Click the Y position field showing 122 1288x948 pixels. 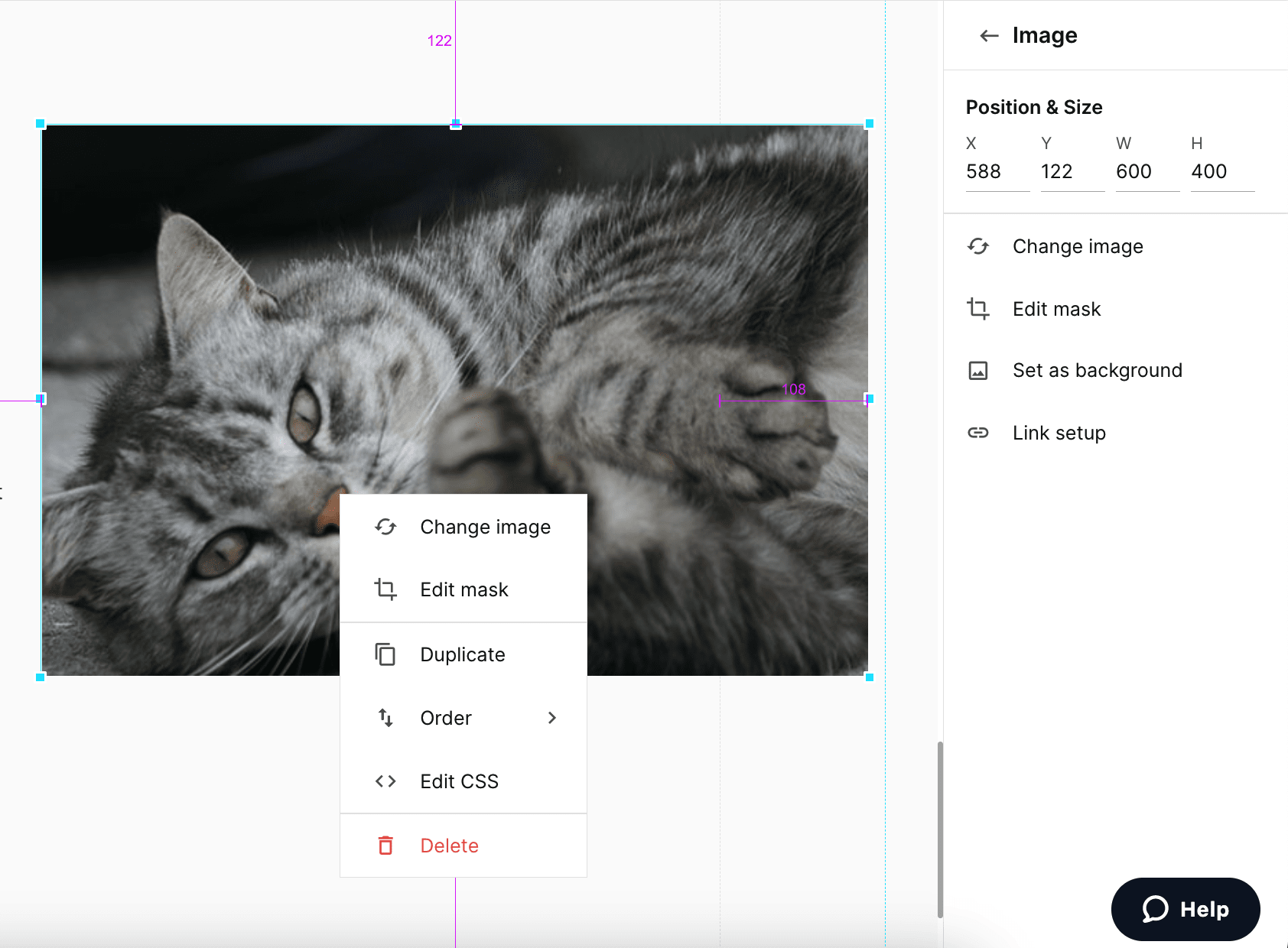pos(1073,172)
